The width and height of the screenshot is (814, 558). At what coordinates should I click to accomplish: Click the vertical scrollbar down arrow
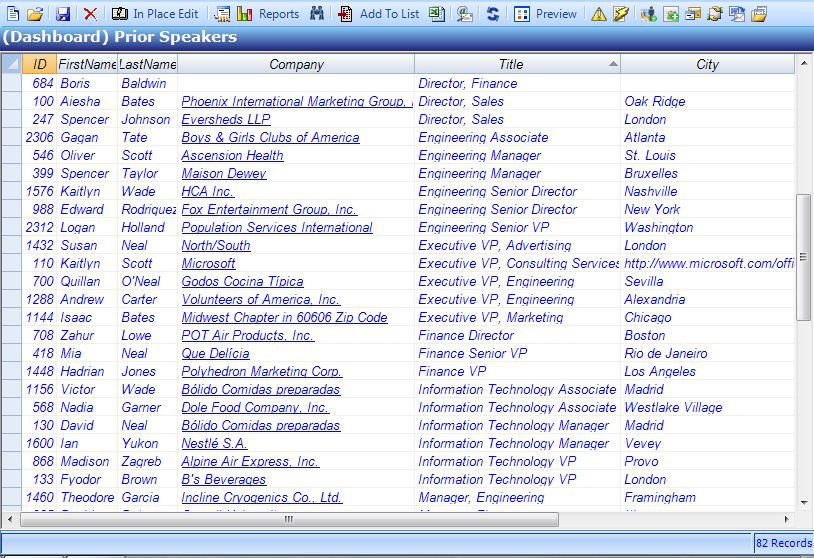804,502
